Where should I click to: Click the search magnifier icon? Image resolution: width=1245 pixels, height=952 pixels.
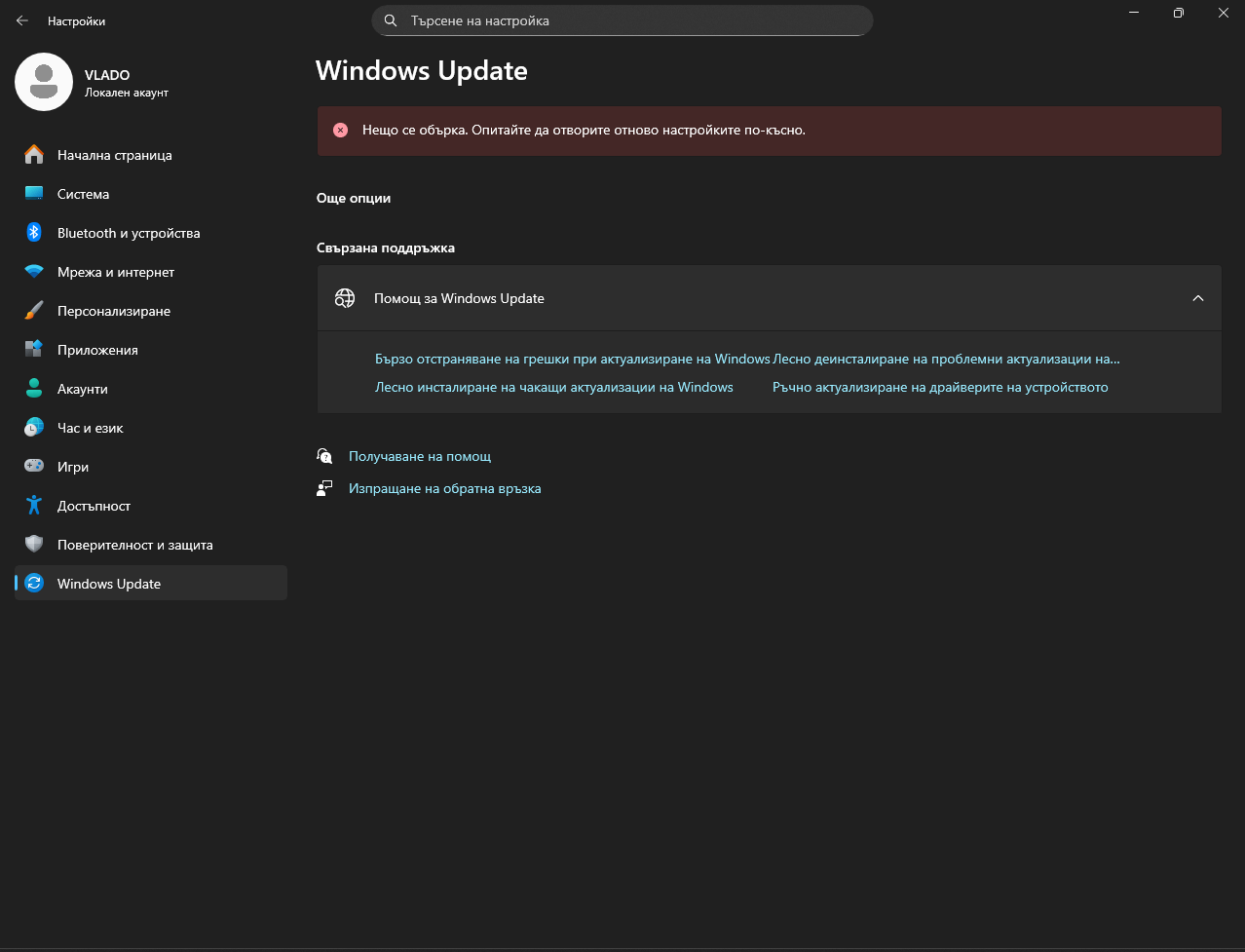391,20
